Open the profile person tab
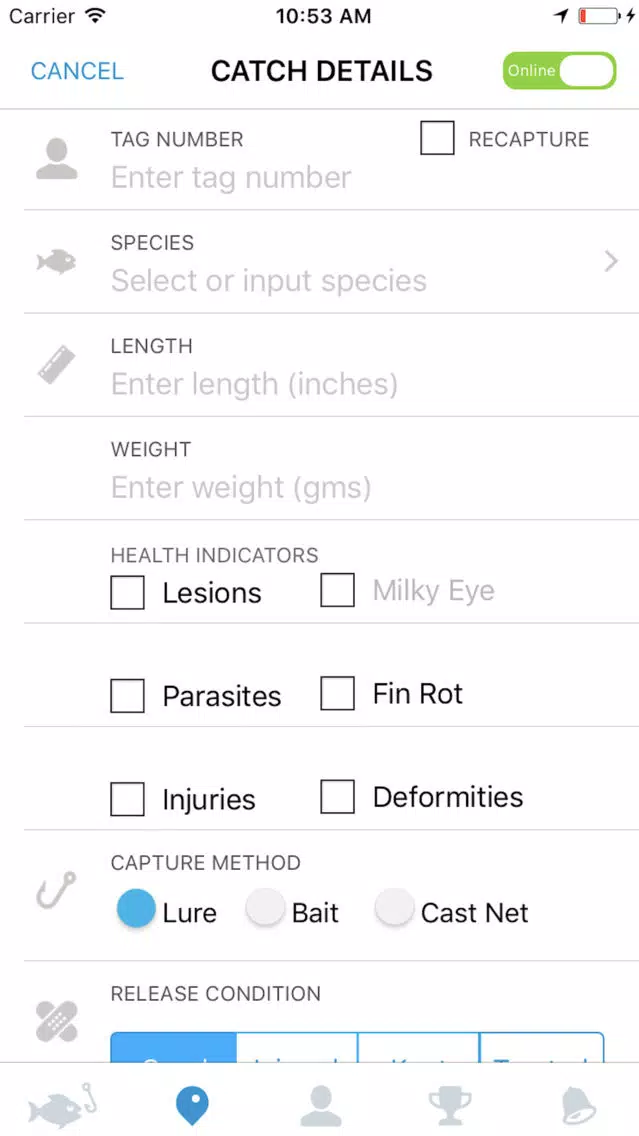Screen dimensions: 639x1136 pos(321,1106)
